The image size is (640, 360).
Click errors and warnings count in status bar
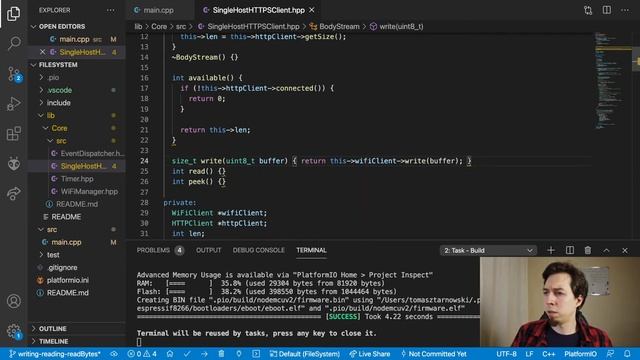pyautogui.click(x=142, y=354)
